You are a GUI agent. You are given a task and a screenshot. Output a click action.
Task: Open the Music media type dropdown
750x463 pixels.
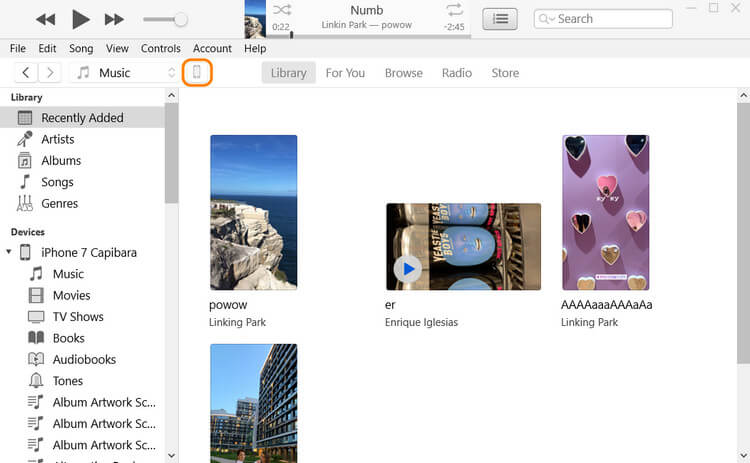click(124, 73)
